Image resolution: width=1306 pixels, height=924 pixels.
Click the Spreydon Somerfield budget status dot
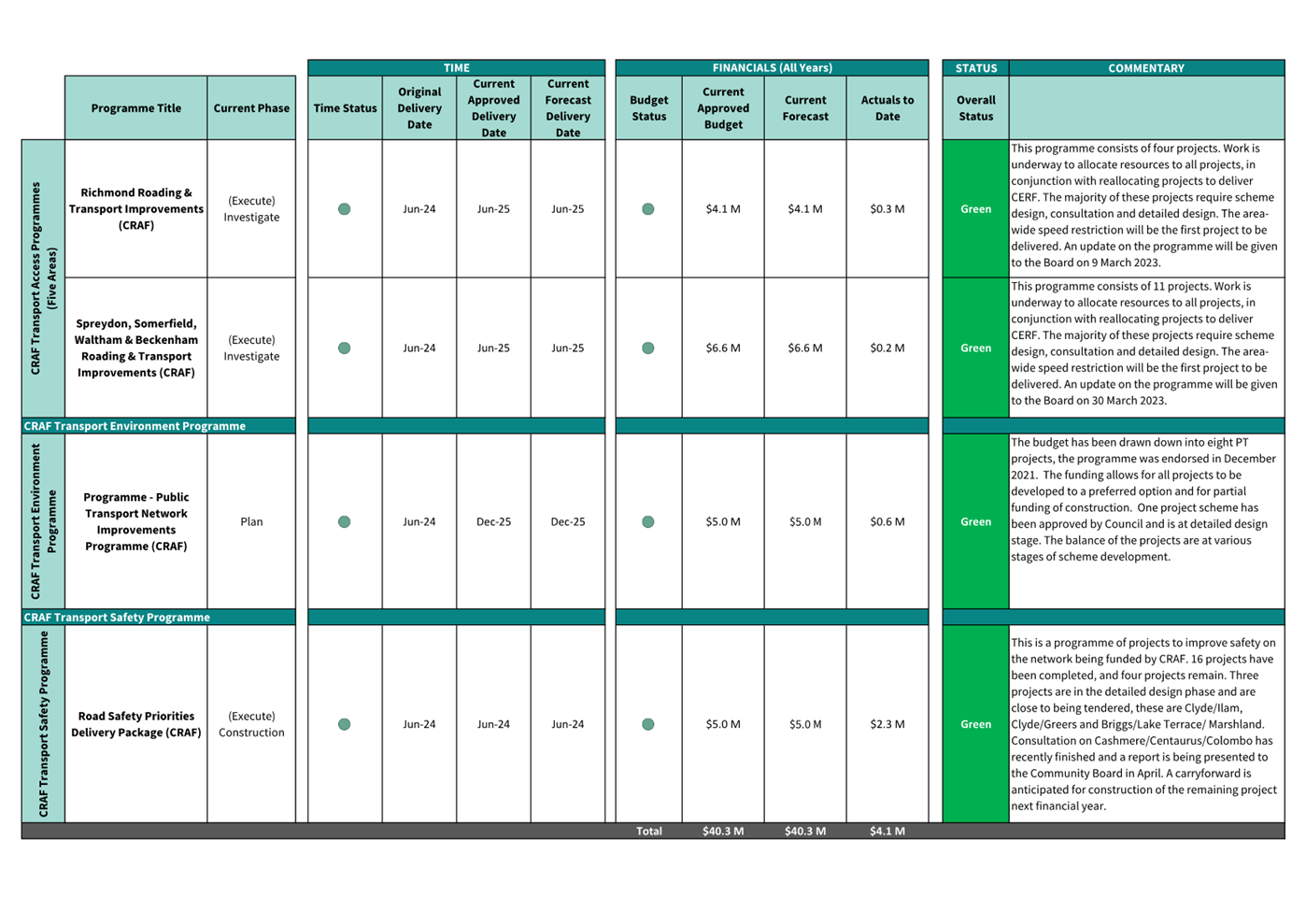(x=648, y=348)
